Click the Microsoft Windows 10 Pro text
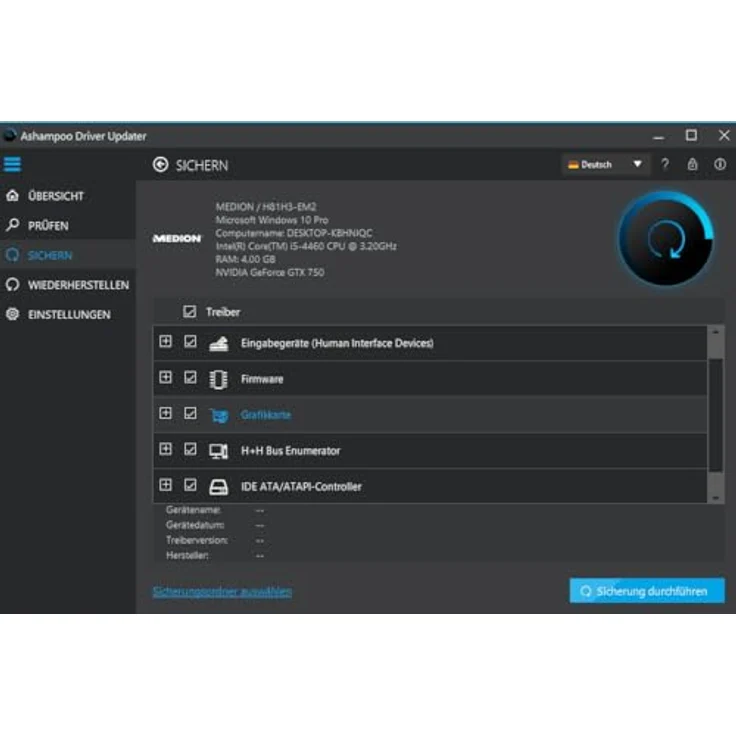 (272, 220)
